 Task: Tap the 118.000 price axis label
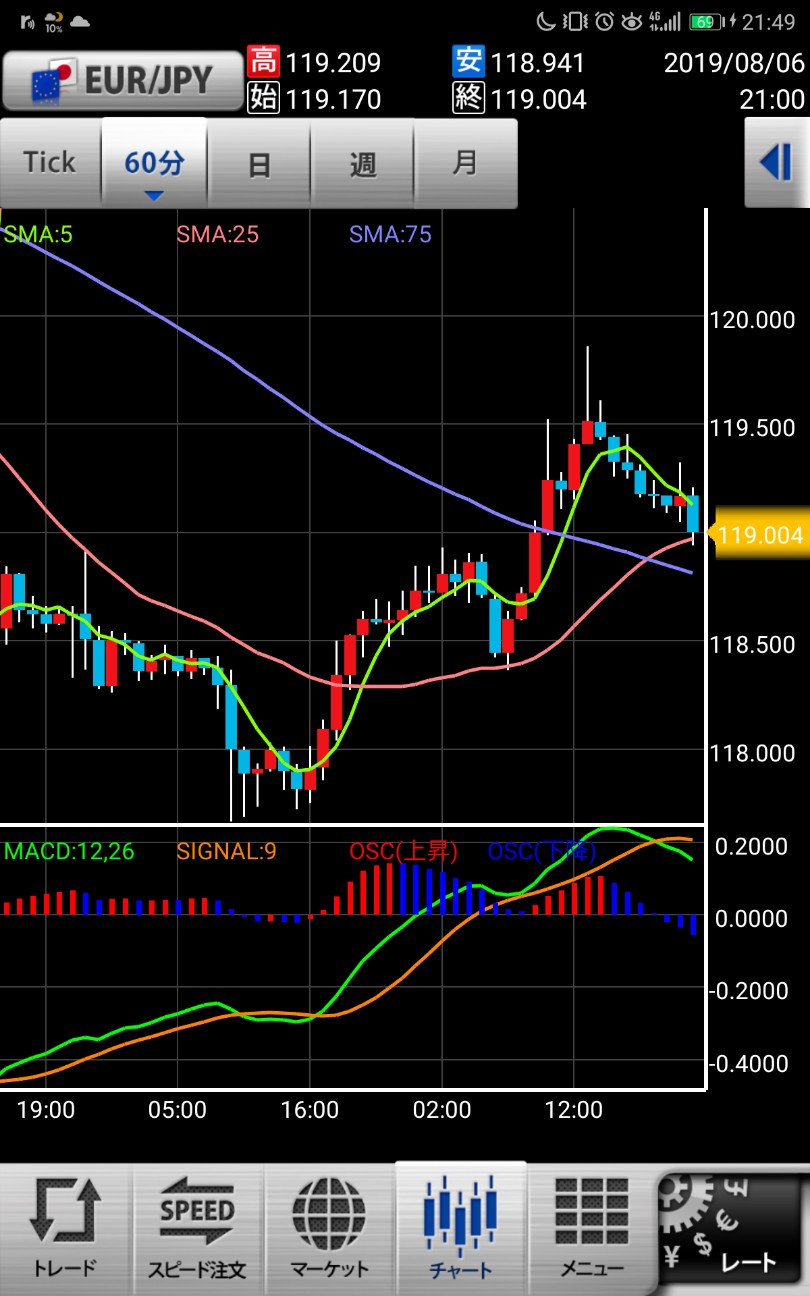pyautogui.click(x=752, y=752)
